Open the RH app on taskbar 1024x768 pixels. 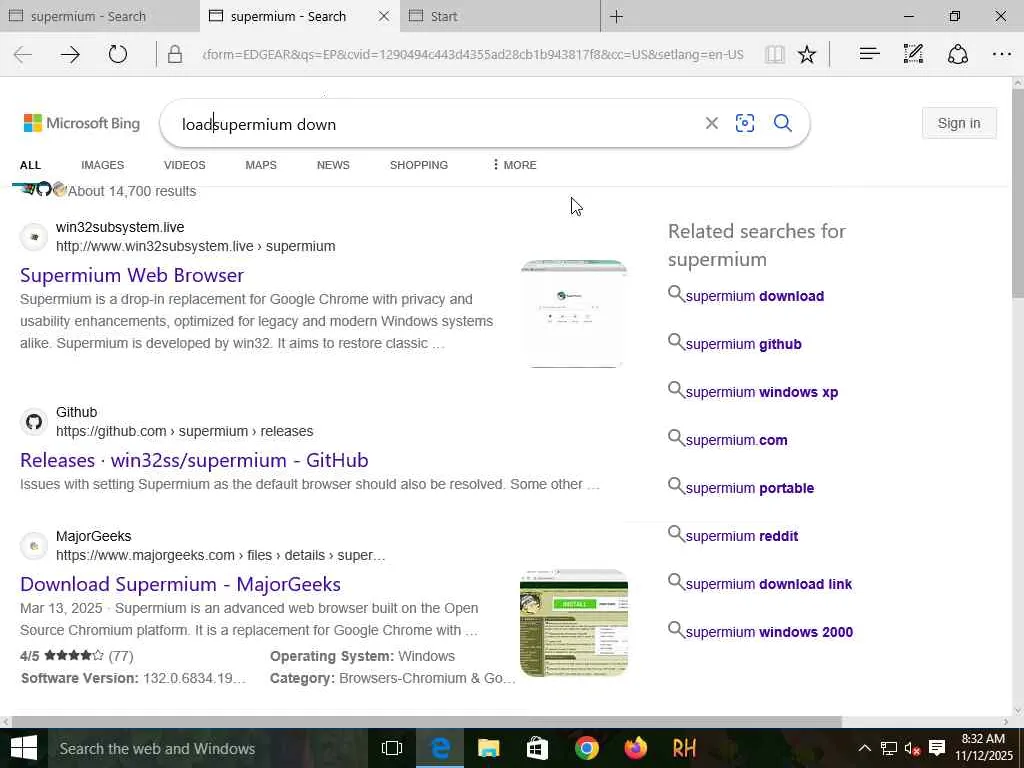tap(684, 748)
